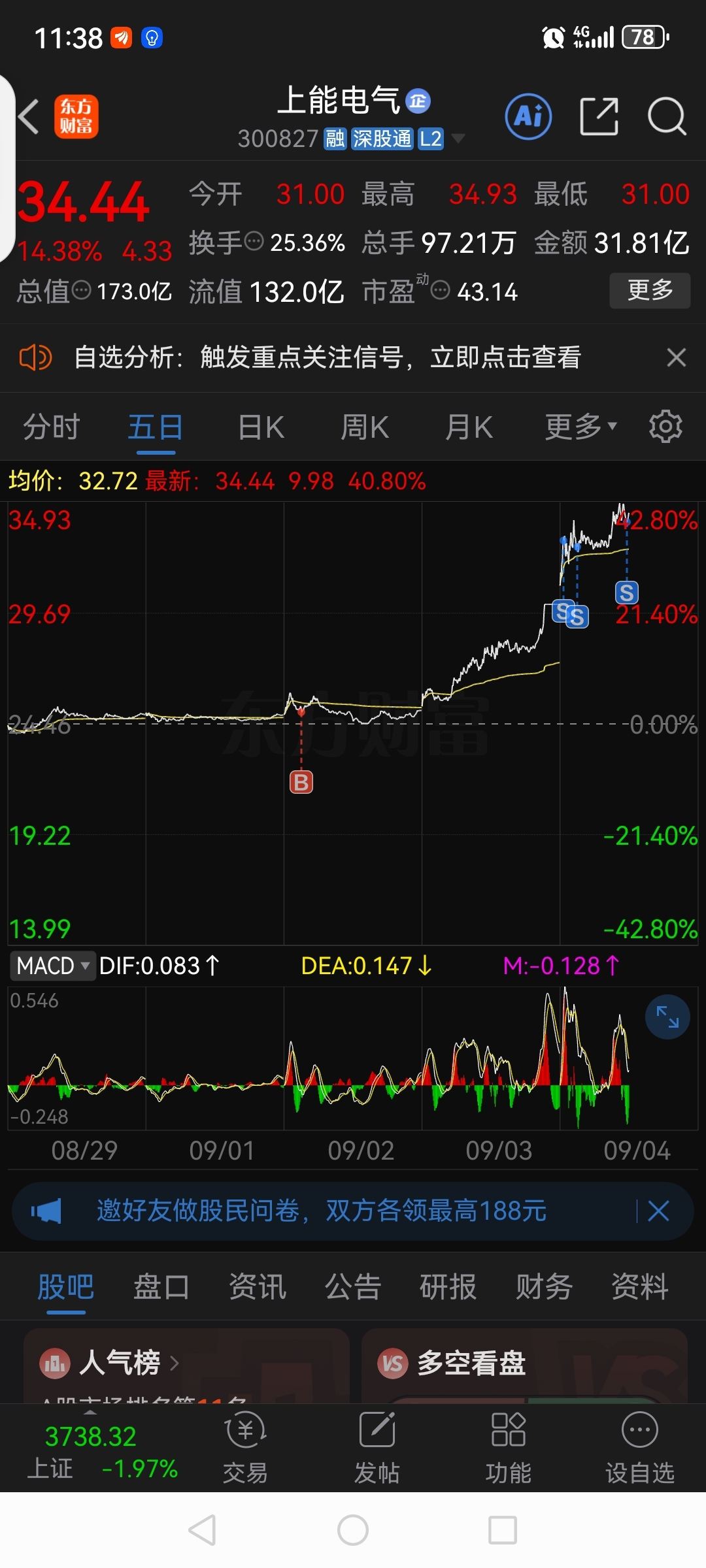Image resolution: width=706 pixels, height=1568 pixels.
Task: Click the 更多 quote details button
Action: point(650,290)
